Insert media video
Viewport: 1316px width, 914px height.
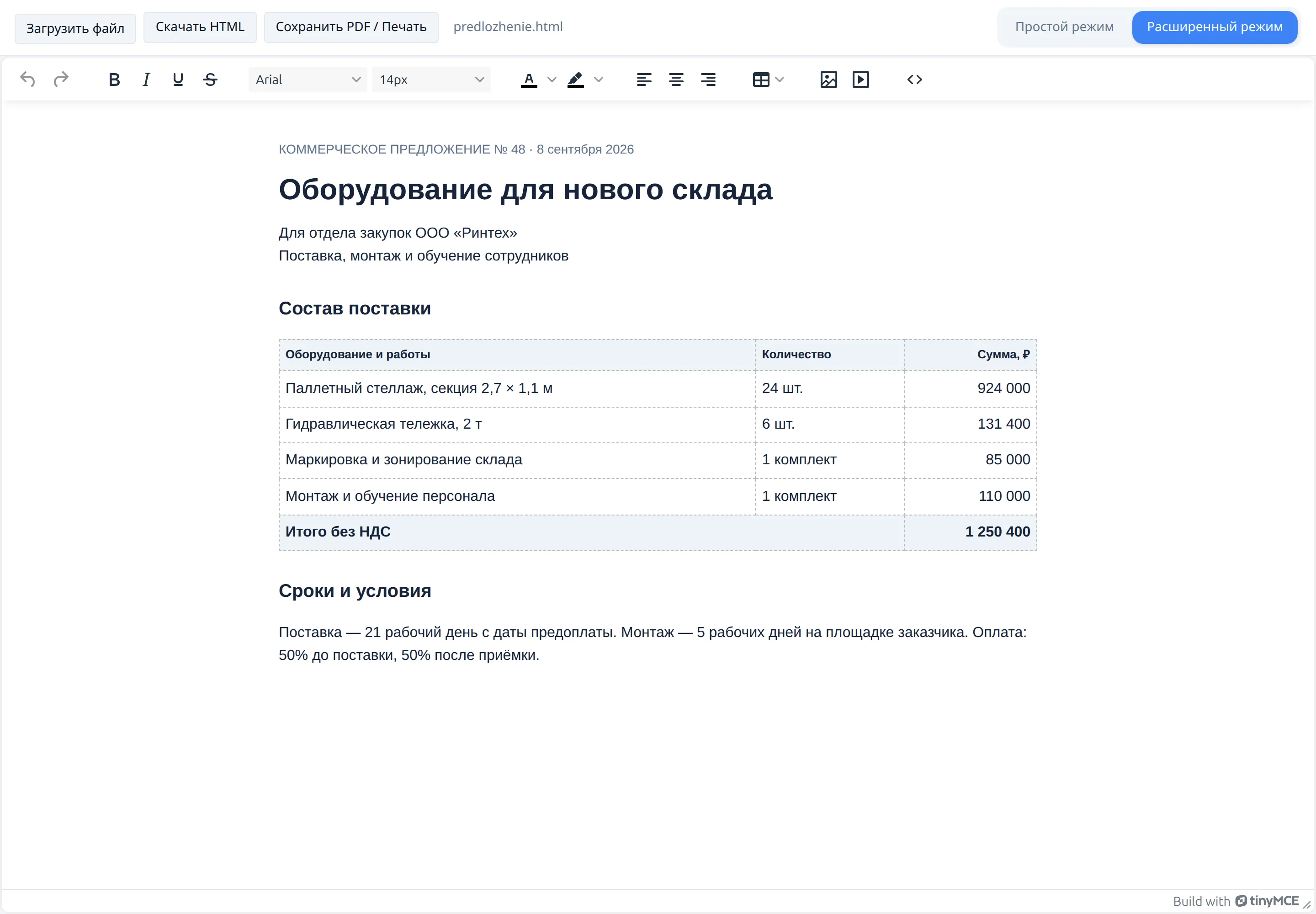(861, 80)
